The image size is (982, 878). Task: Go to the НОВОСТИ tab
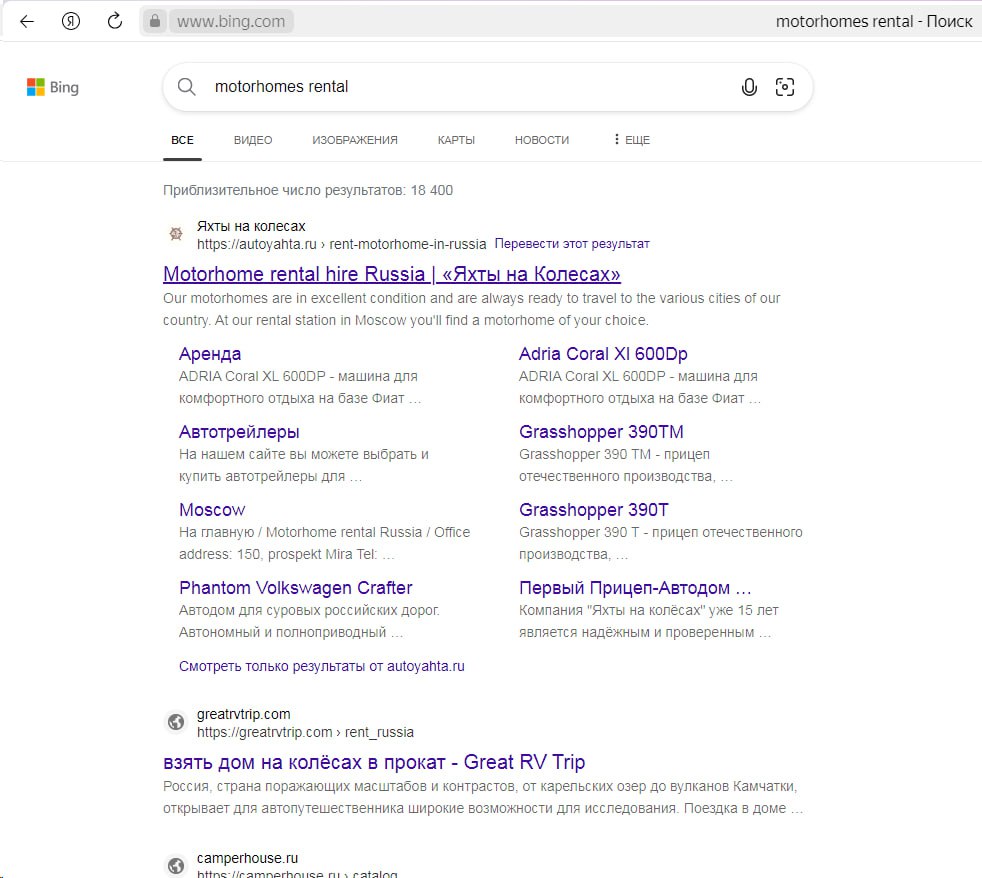tap(542, 140)
